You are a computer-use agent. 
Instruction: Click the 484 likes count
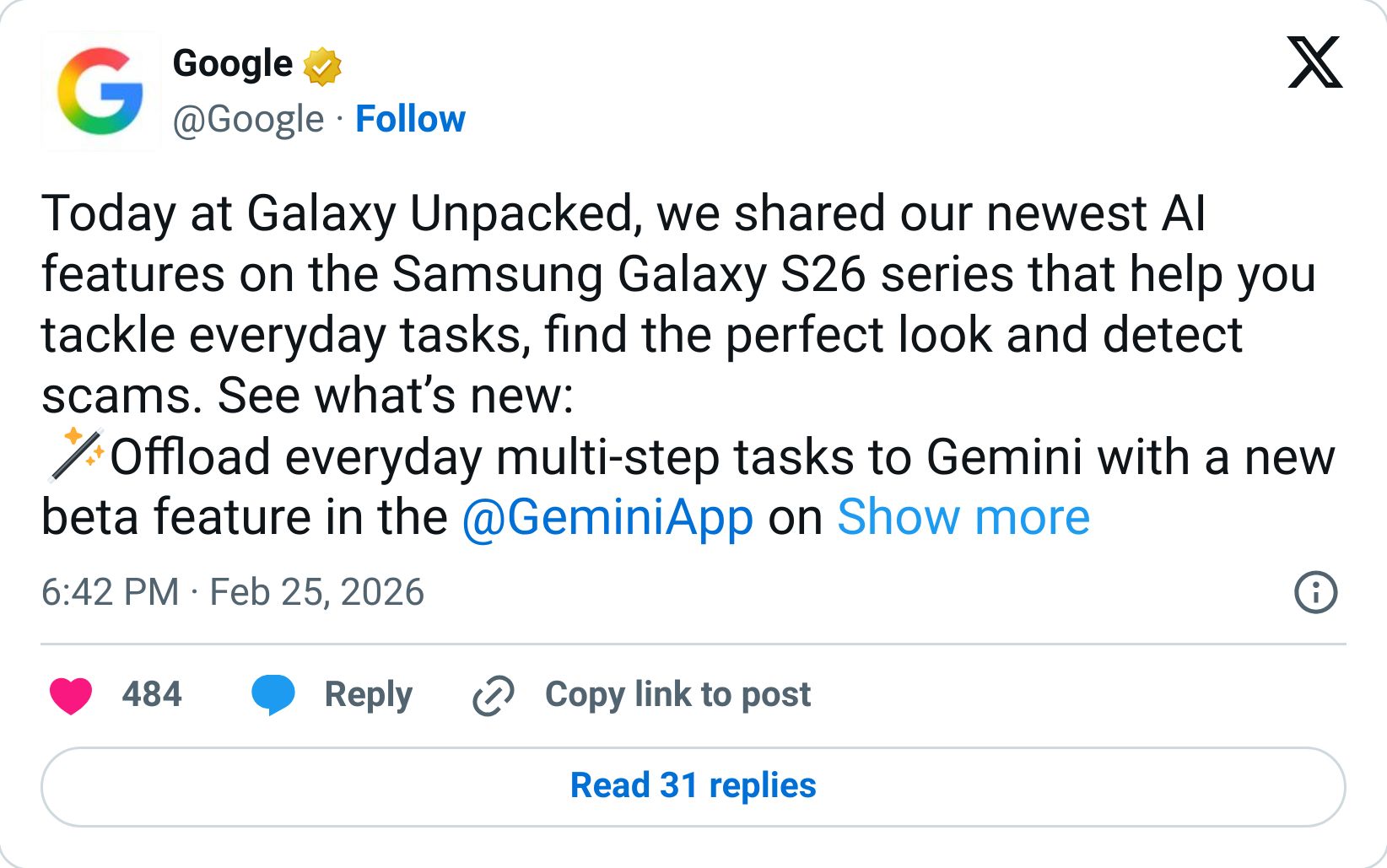[x=153, y=694]
